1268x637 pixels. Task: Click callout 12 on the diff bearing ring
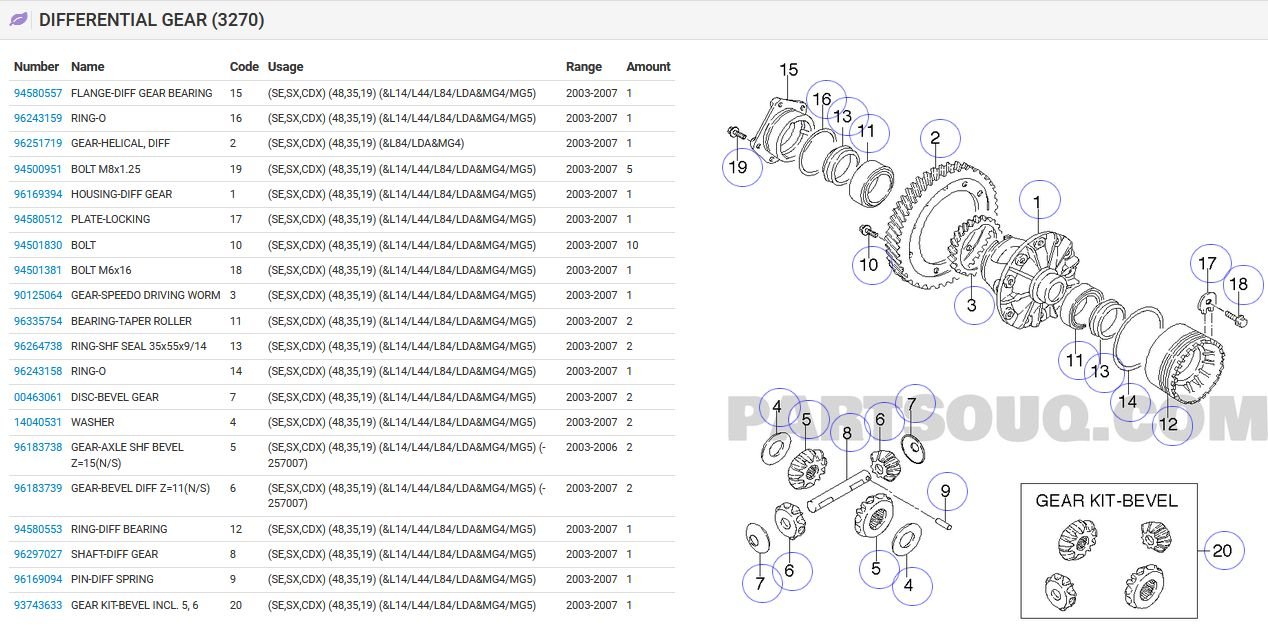[1168, 423]
